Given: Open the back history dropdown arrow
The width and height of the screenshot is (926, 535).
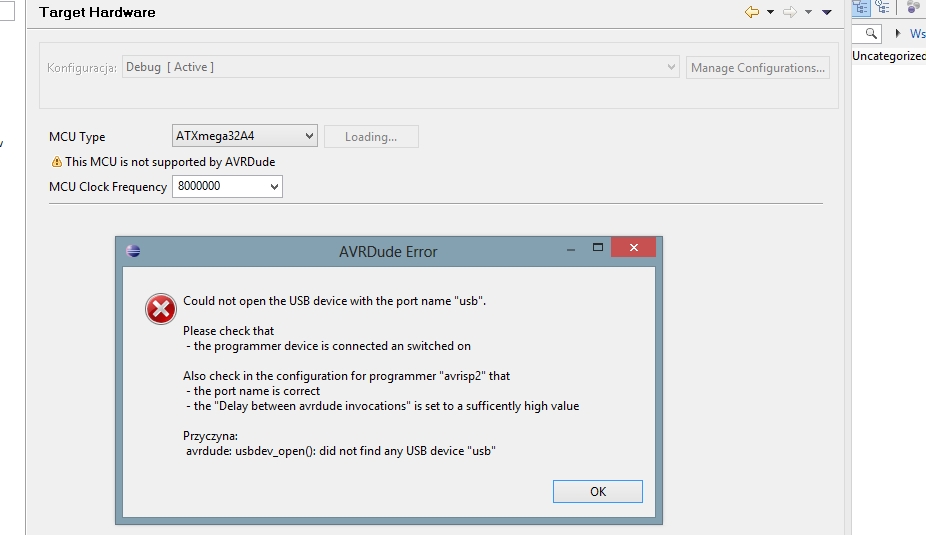Looking at the screenshot, I should [x=770, y=12].
